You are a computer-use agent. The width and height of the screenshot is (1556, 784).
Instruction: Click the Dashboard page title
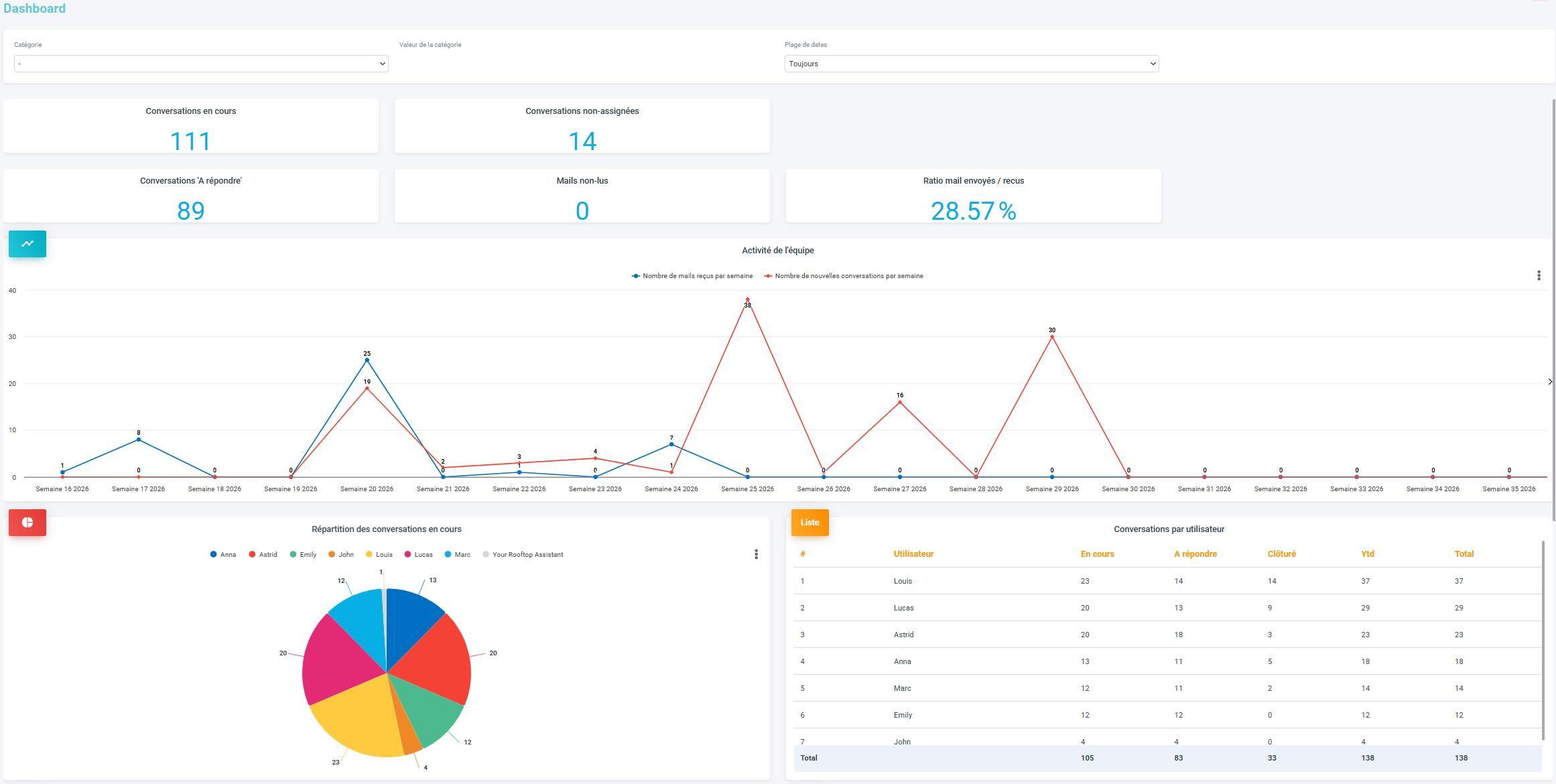(x=34, y=9)
